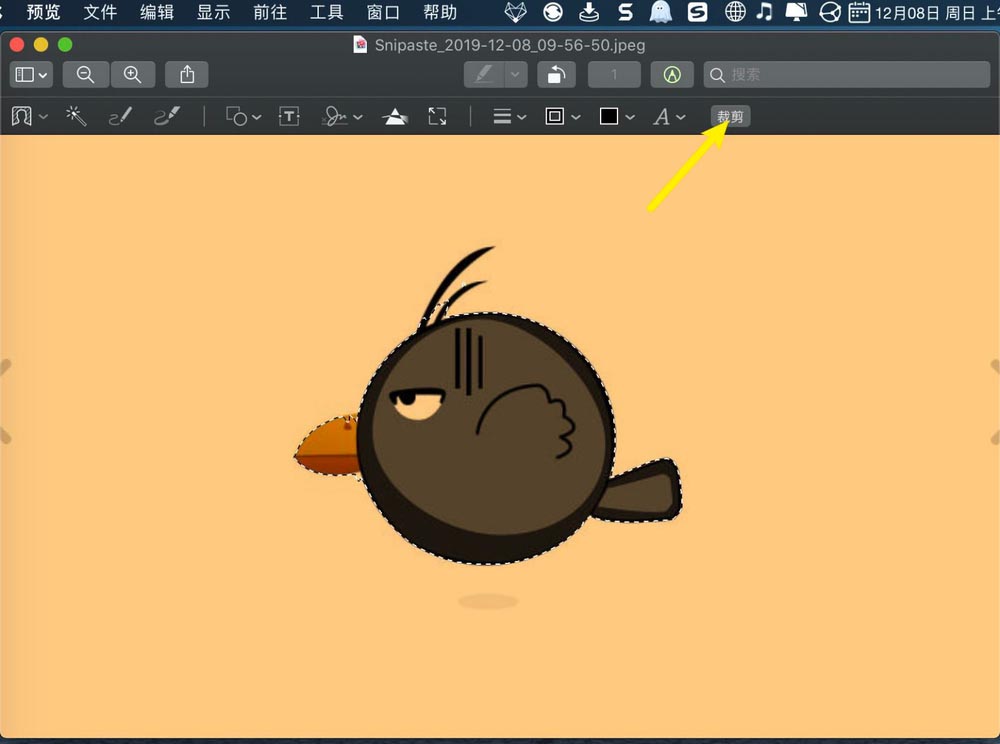Open the Adjust Size tool
The image size is (1000, 744).
coord(437,116)
